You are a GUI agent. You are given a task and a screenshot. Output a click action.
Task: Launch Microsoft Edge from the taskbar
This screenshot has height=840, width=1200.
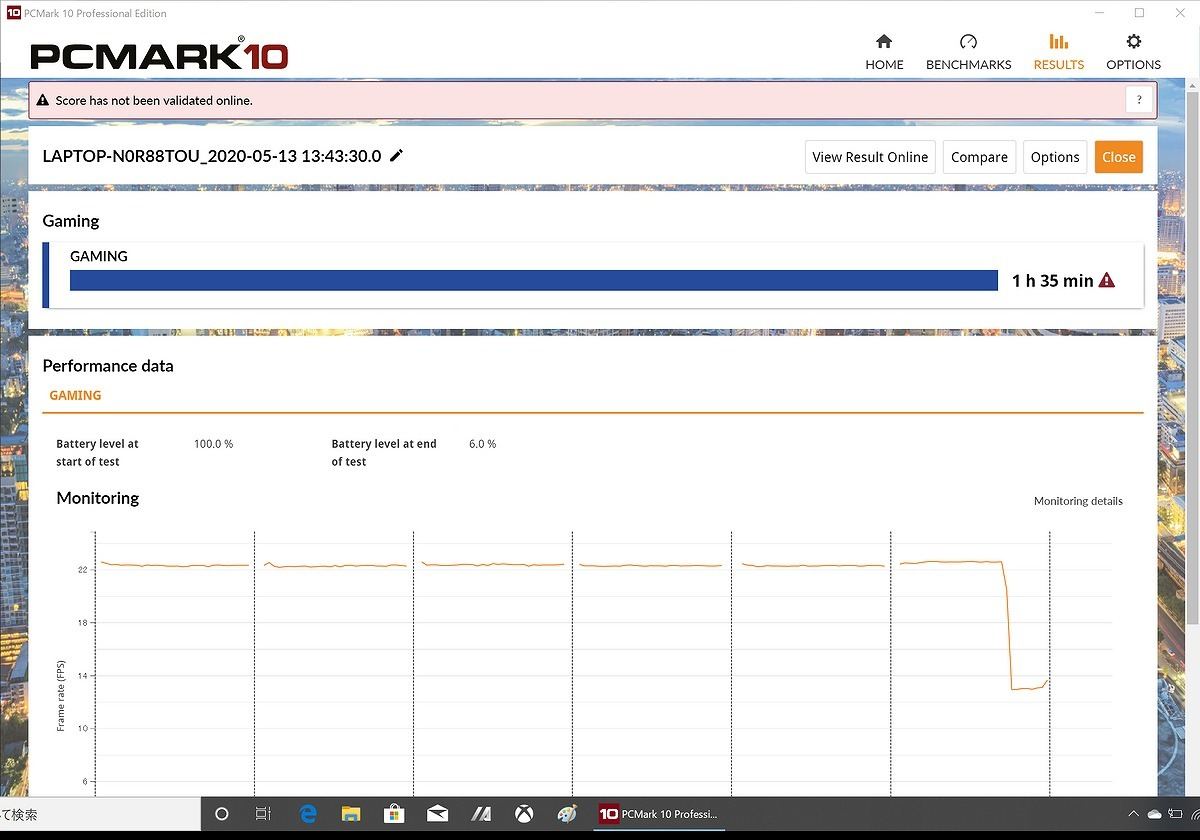(x=307, y=814)
